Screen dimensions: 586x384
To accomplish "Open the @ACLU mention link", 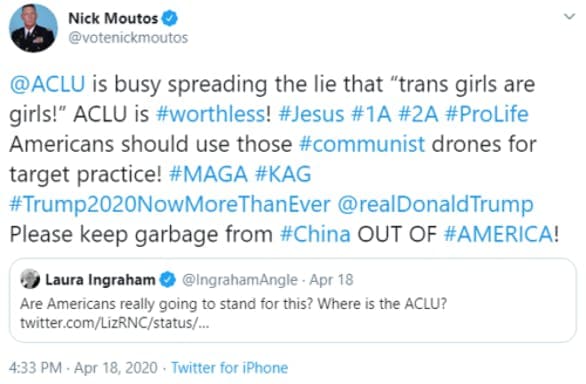I will pos(47,84).
